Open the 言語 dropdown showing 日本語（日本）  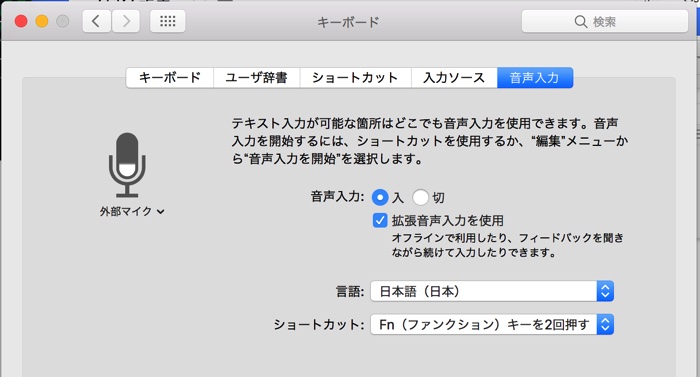pos(492,291)
